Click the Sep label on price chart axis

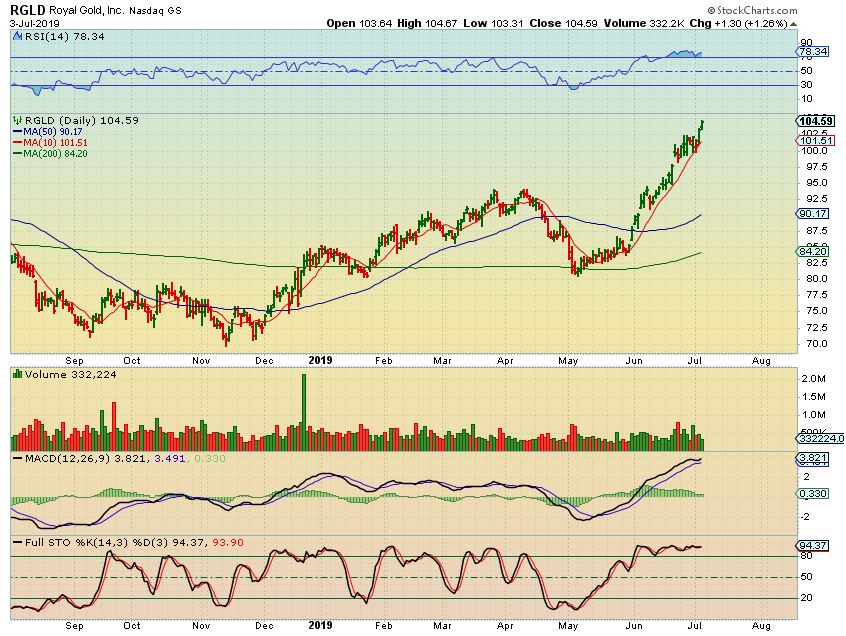point(74,360)
